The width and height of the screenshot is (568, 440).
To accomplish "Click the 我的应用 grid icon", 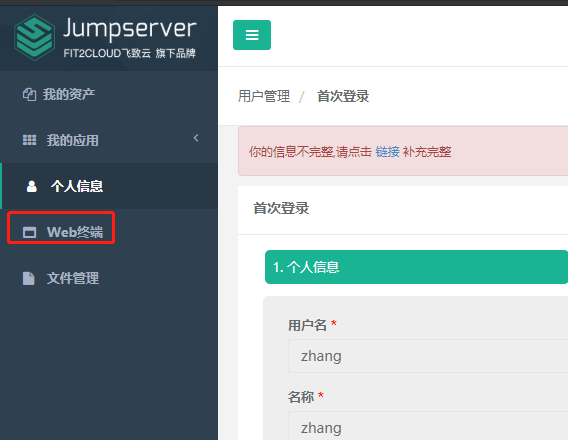I will [29, 140].
